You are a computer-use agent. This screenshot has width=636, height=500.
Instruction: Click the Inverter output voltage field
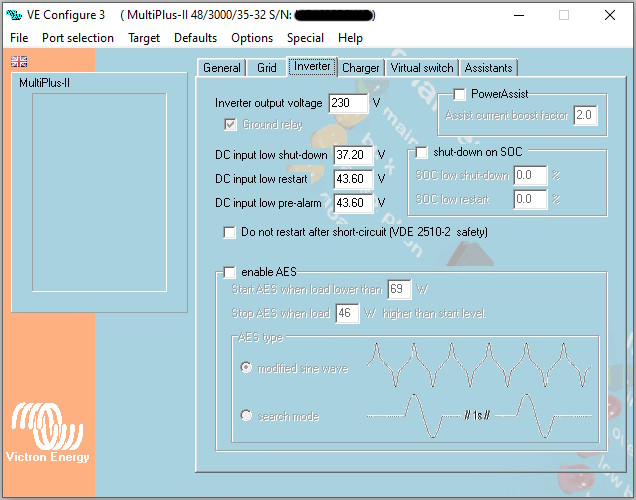click(348, 103)
